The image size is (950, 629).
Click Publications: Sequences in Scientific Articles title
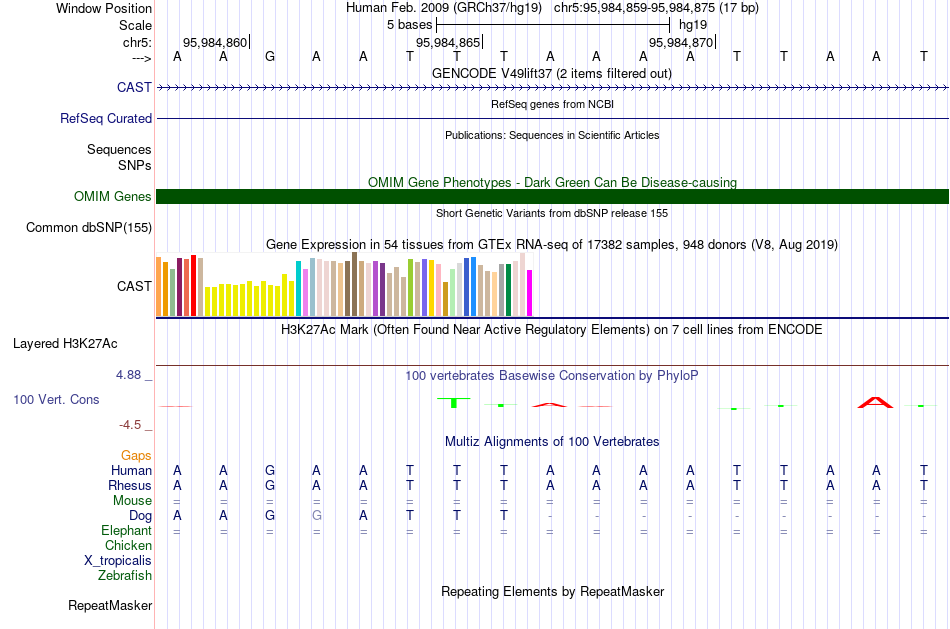click(x=552, y=135)
